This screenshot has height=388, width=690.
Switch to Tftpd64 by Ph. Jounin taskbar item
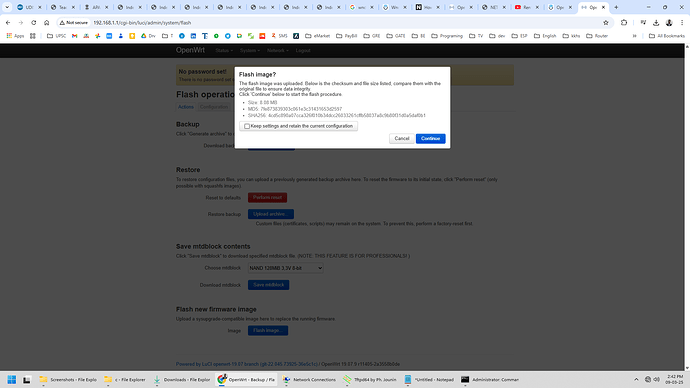370,379
